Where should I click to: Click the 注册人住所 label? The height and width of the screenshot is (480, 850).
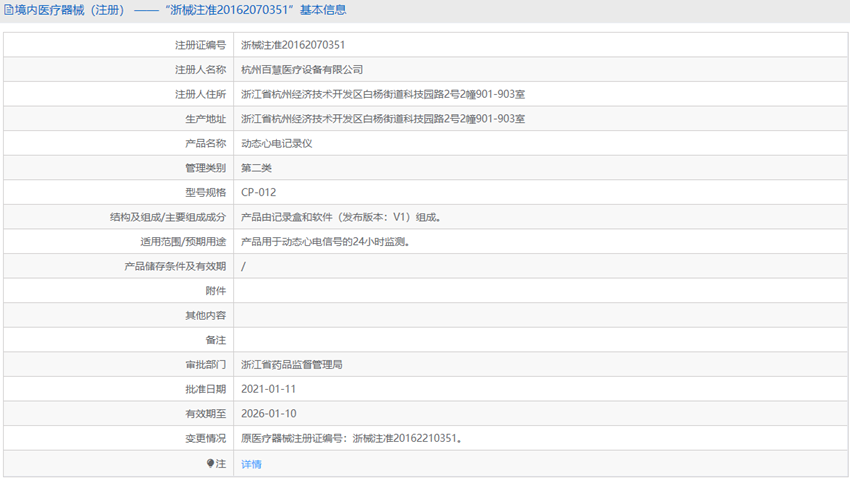point(200,94)
